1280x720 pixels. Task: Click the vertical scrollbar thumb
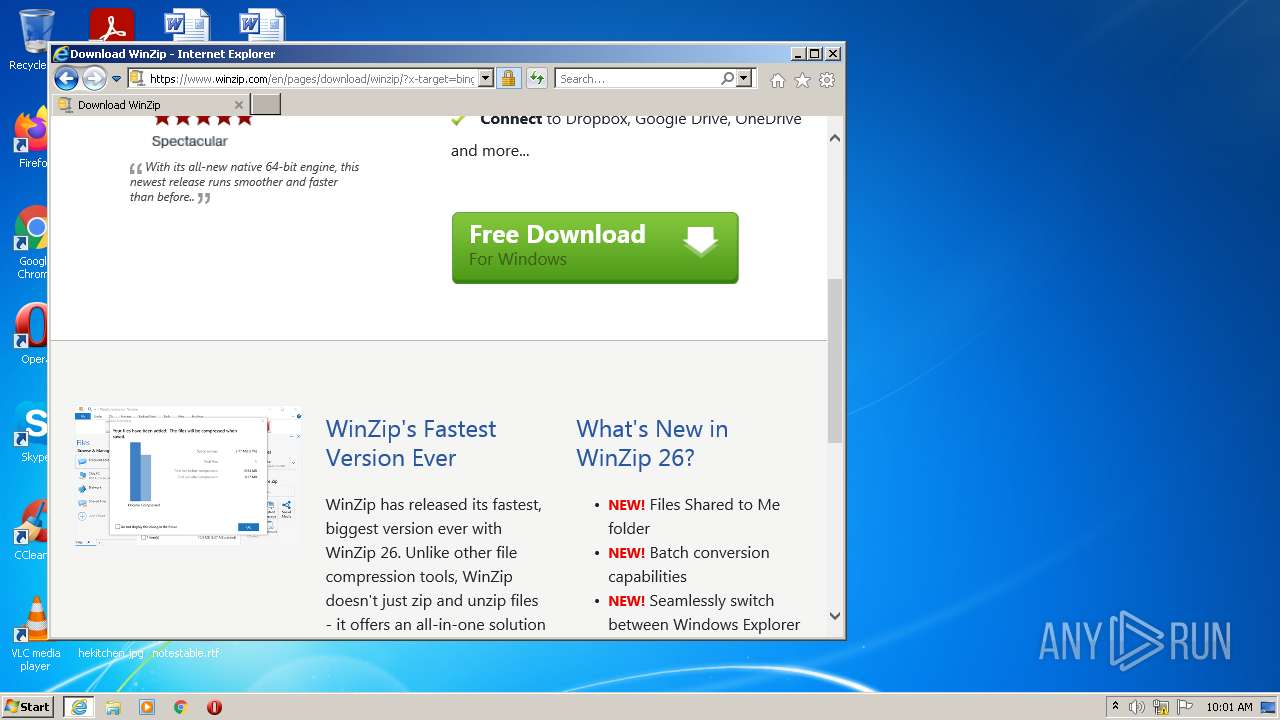(x=835, y=362)
